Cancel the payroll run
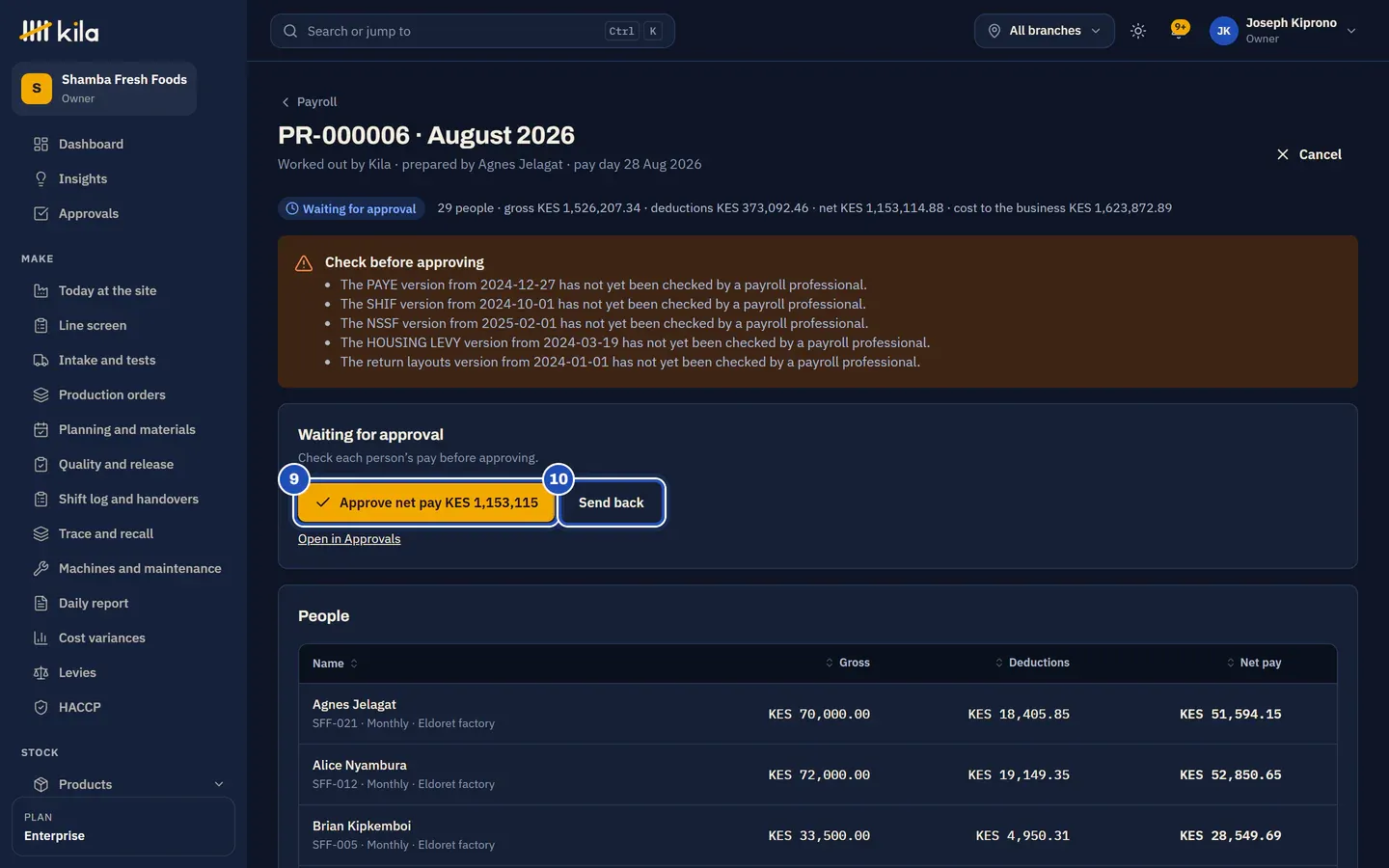Image resolution: width=1389 pixels, height=868 pixels. [1309, 154]
